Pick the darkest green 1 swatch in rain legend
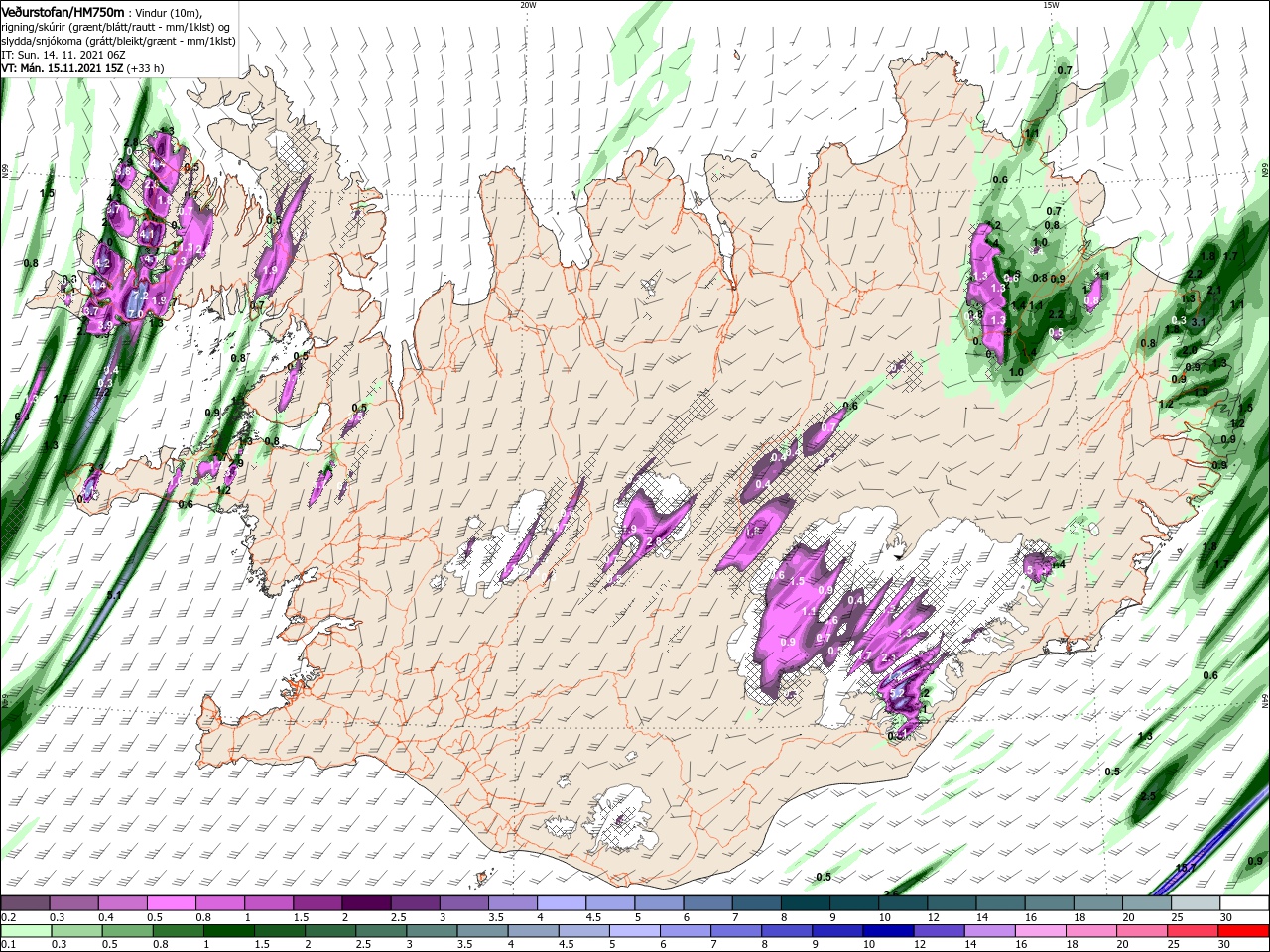 click(228, 931)
